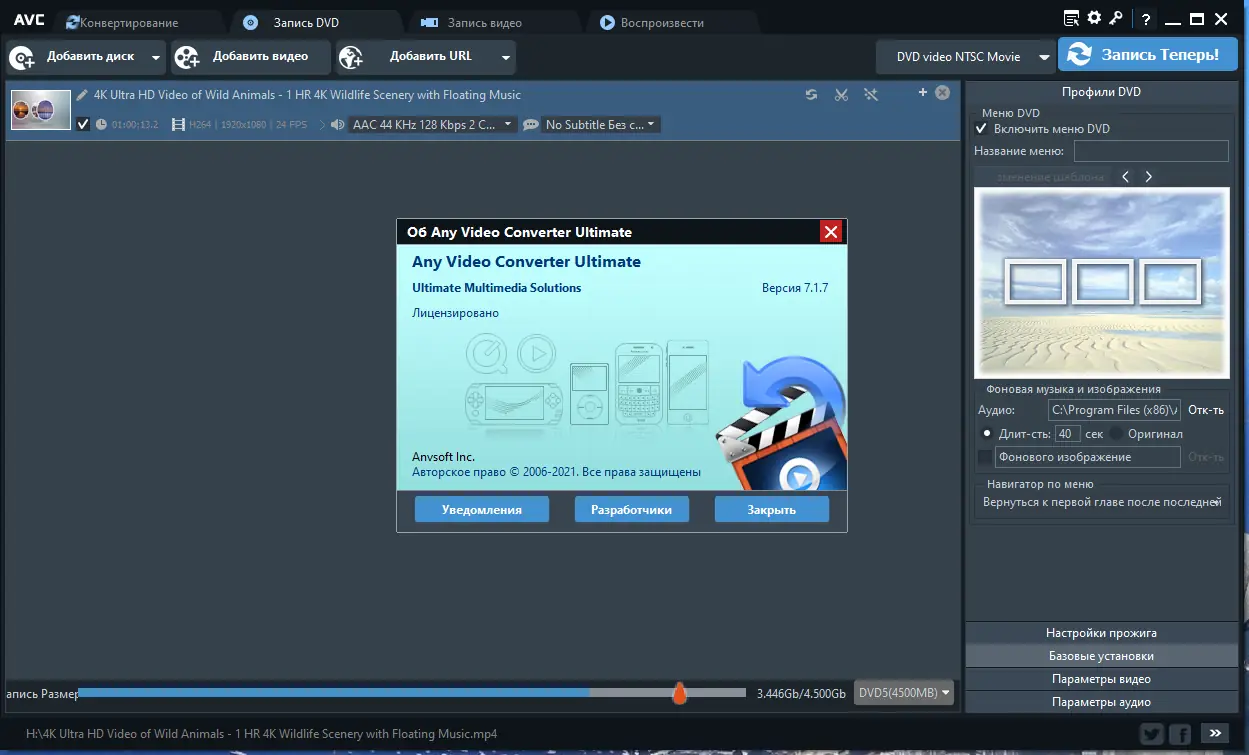The width and height of the screenshot is (1249, 755).
Task: Click the double-arrow collapse panel button
Action: tap(1216, 733)
